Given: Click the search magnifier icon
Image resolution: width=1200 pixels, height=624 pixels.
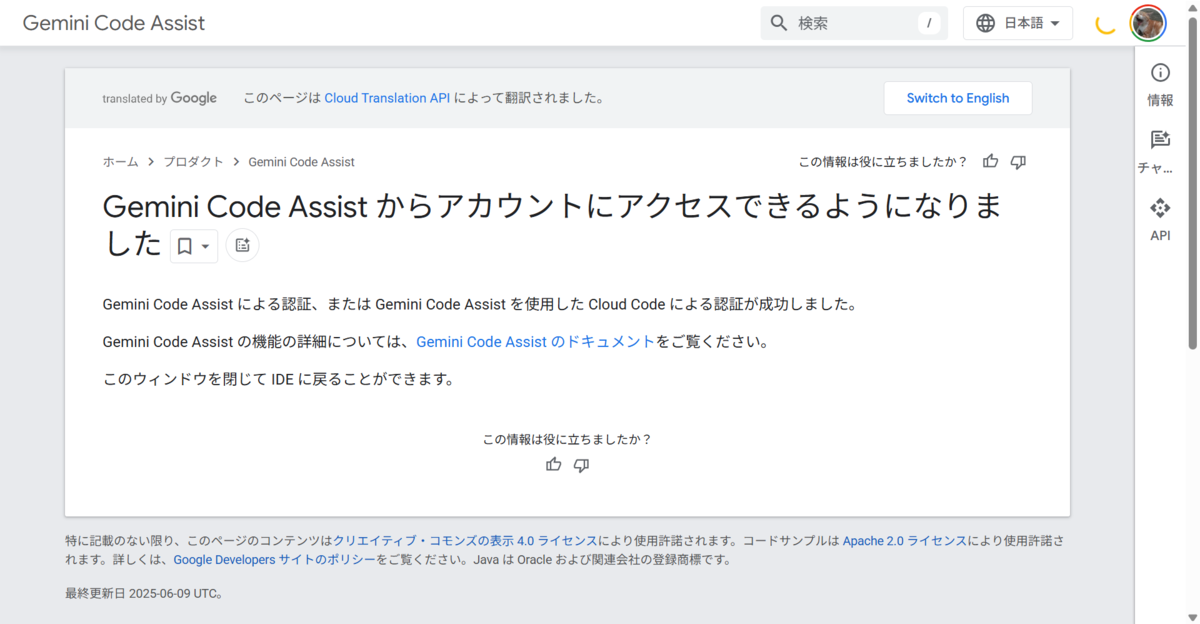Looking at the screenshot, I should click(779, 23).
